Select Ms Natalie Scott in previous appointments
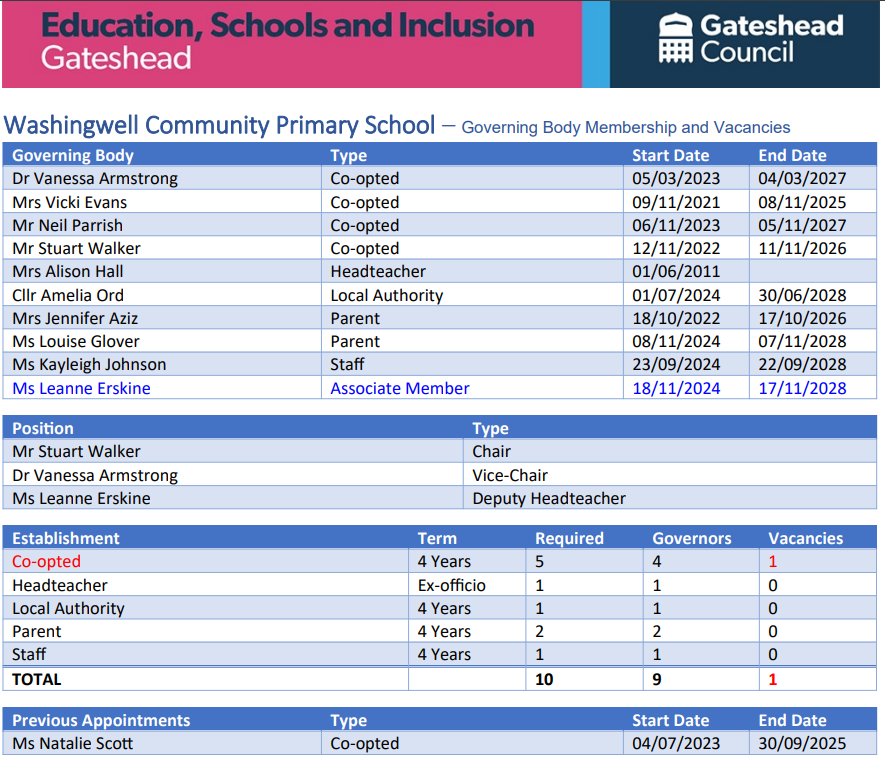885x758 pixels. pyautogui.click(x=73, y=743)
